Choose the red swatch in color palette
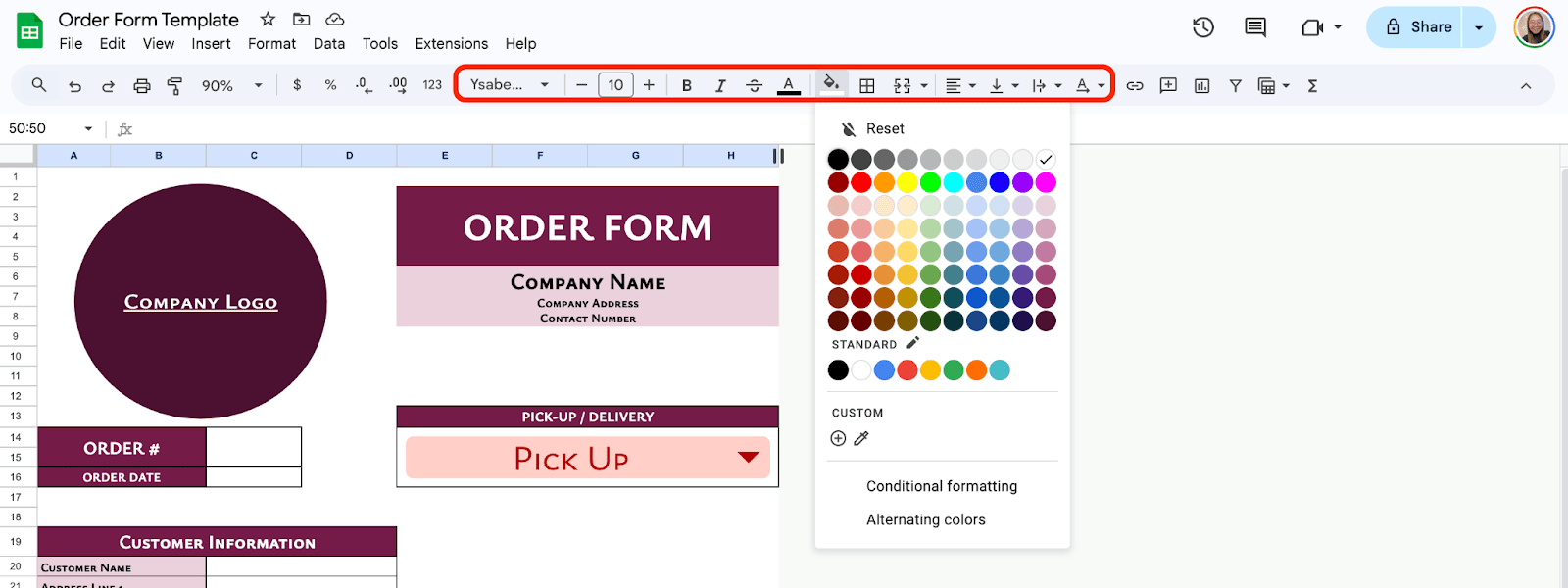This screenshot has height=588, width=1568. (861, 182)
